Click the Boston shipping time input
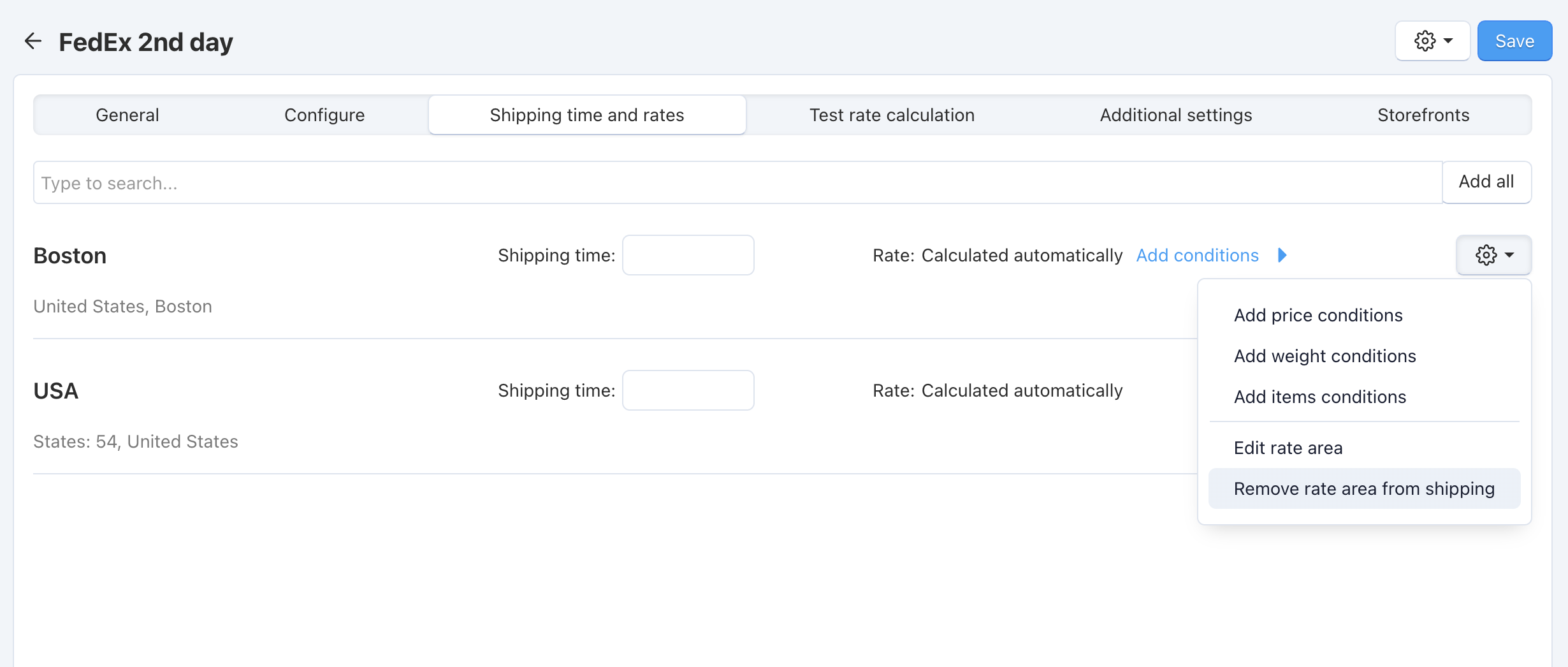The height and width of the screenshot is (667, 1568). [x=688, y=255]
